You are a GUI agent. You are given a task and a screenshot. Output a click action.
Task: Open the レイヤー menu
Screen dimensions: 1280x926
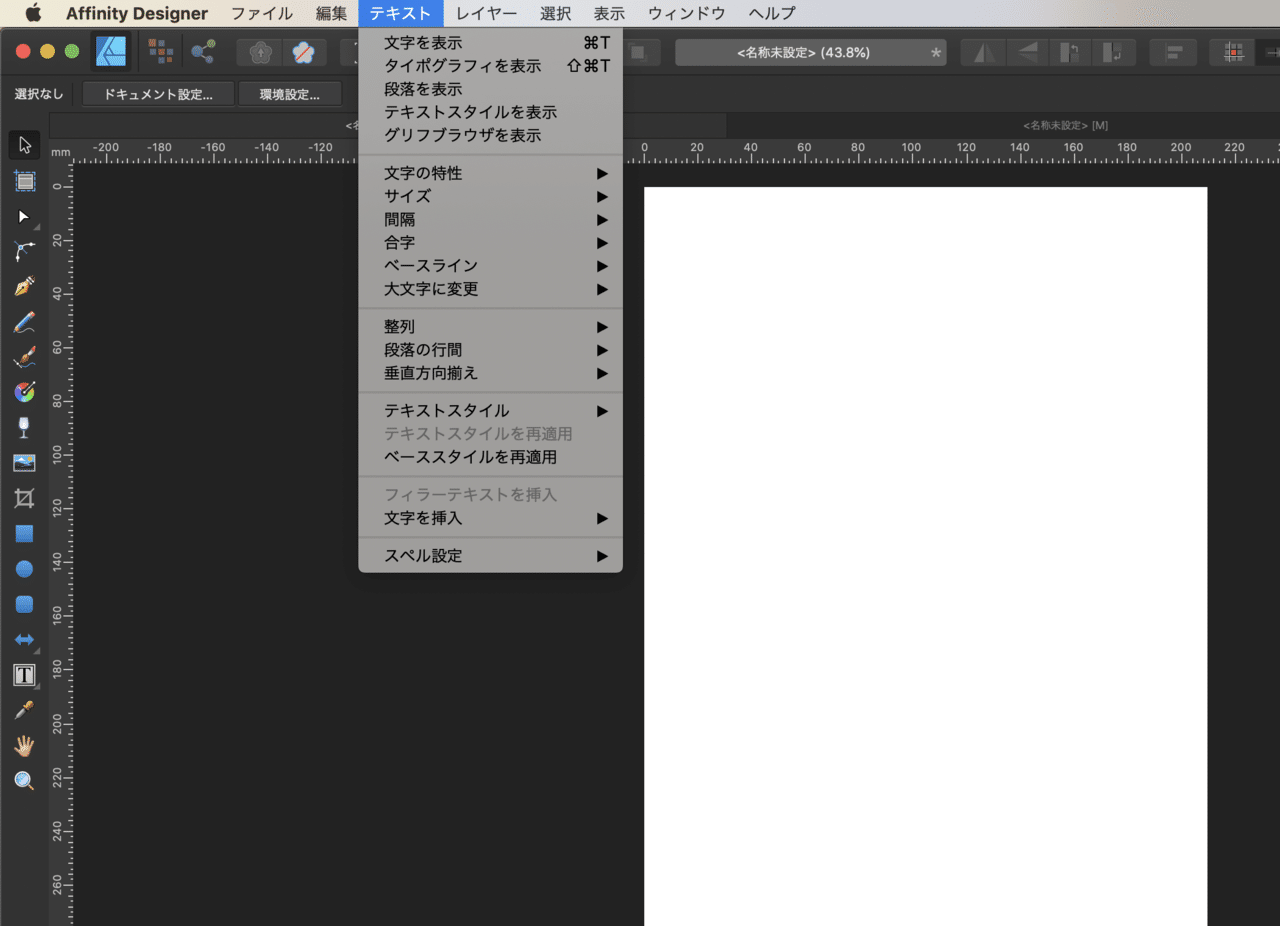click(487, 13)
